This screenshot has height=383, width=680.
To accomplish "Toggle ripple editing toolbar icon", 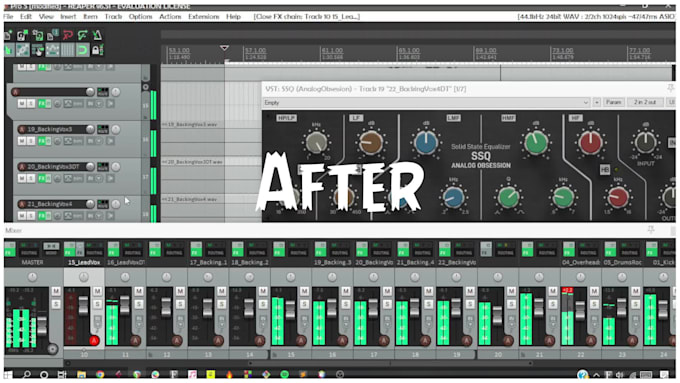I will point(38,50).
